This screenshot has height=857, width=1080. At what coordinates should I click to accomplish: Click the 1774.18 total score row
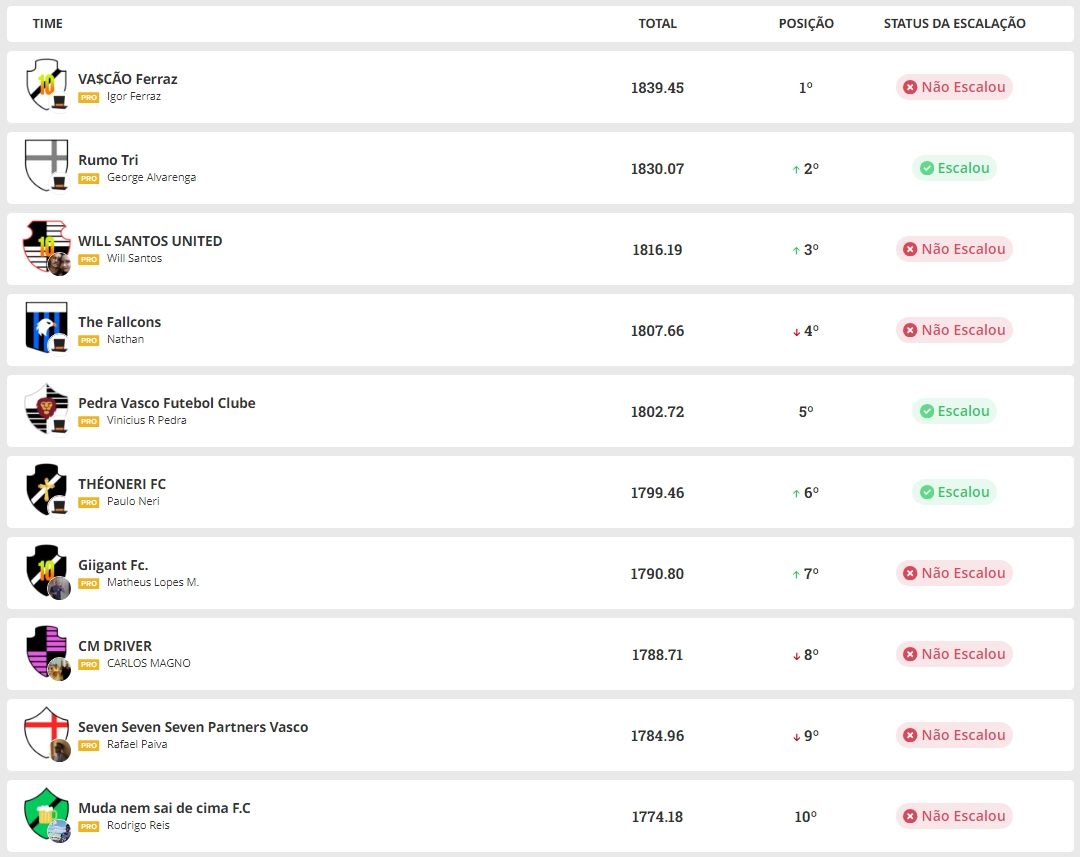coord(657,817)
